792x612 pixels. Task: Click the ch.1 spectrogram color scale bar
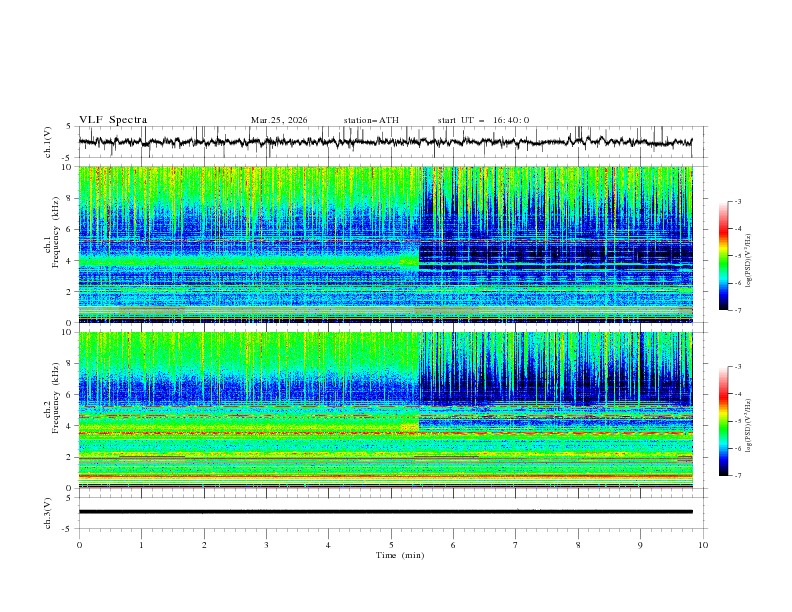coord(723,256)
